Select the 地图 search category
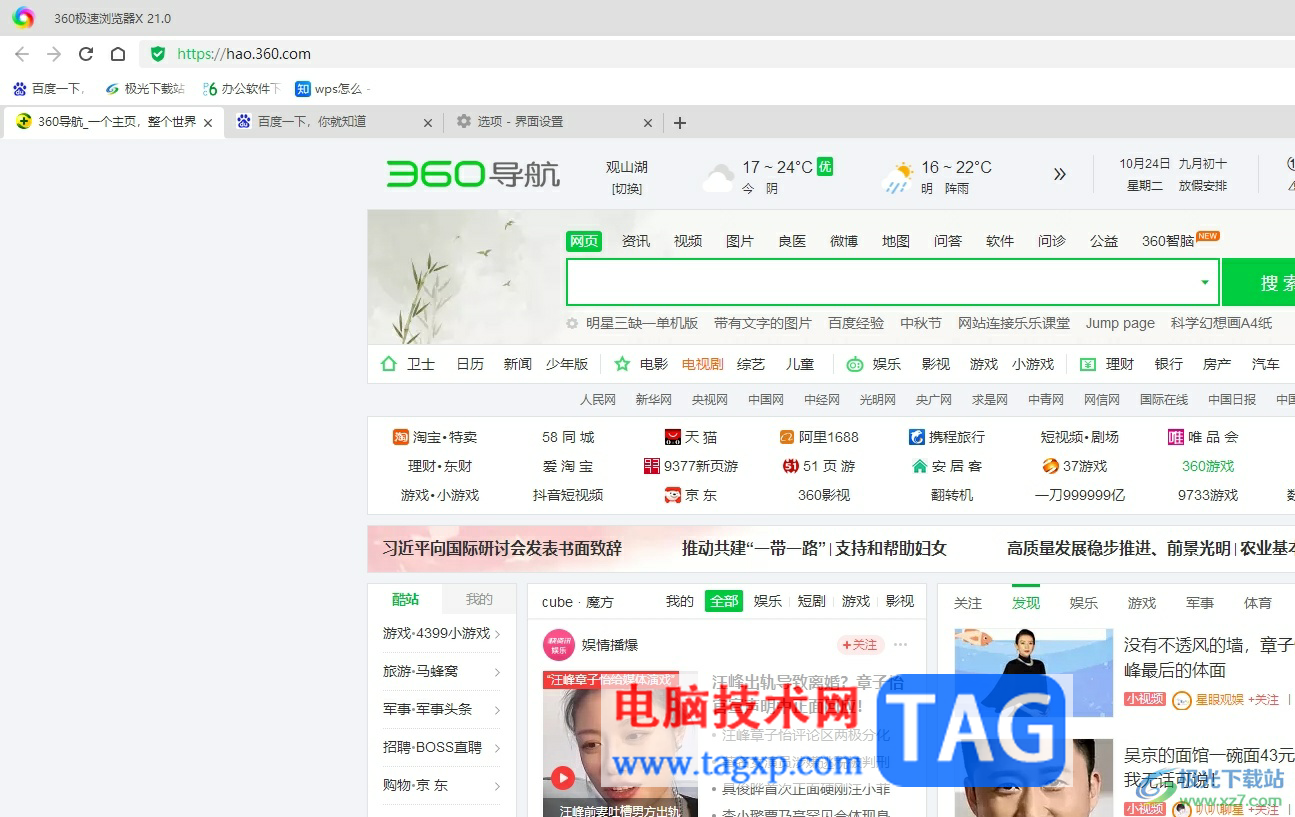1295x817 pixels. tap(896, 241)
